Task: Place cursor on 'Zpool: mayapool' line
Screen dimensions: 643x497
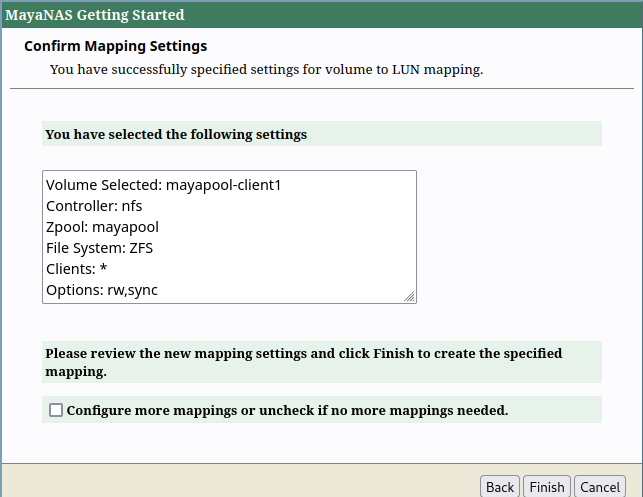Action: point(102,227)
